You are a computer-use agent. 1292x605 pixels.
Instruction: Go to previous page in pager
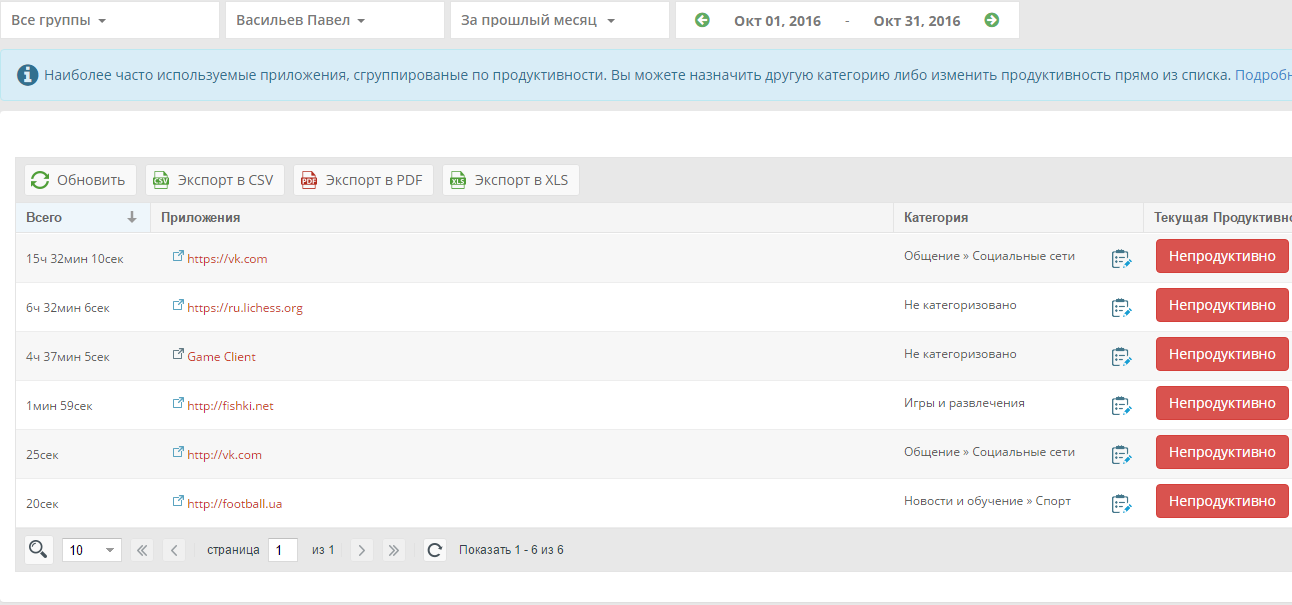[174, 550]
